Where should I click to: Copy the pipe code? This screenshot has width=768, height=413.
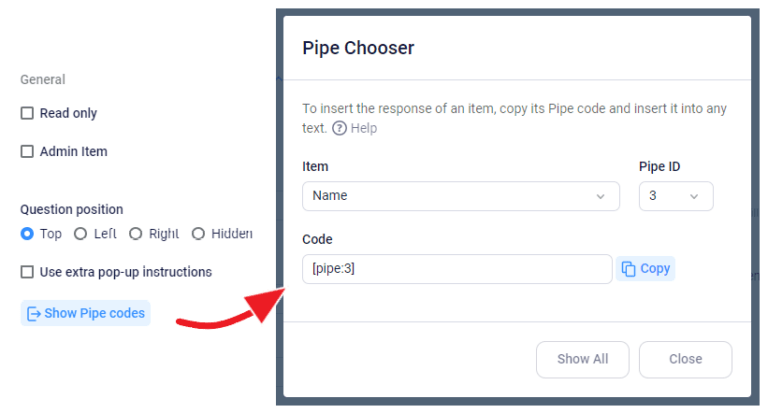[646, 269]
